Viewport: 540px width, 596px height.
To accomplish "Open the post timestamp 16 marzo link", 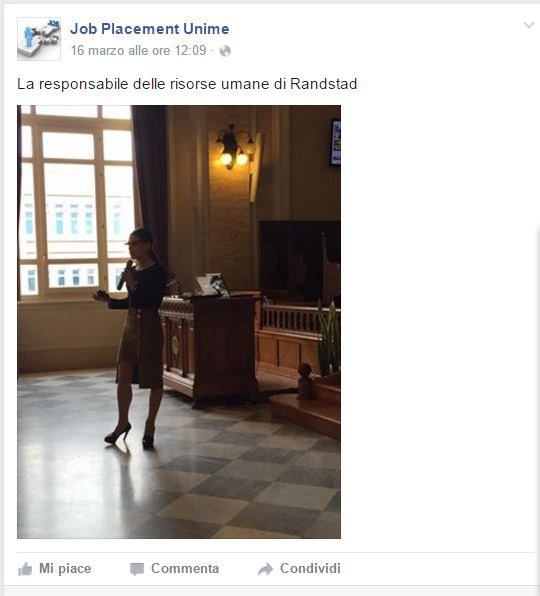I will [138, 50].
